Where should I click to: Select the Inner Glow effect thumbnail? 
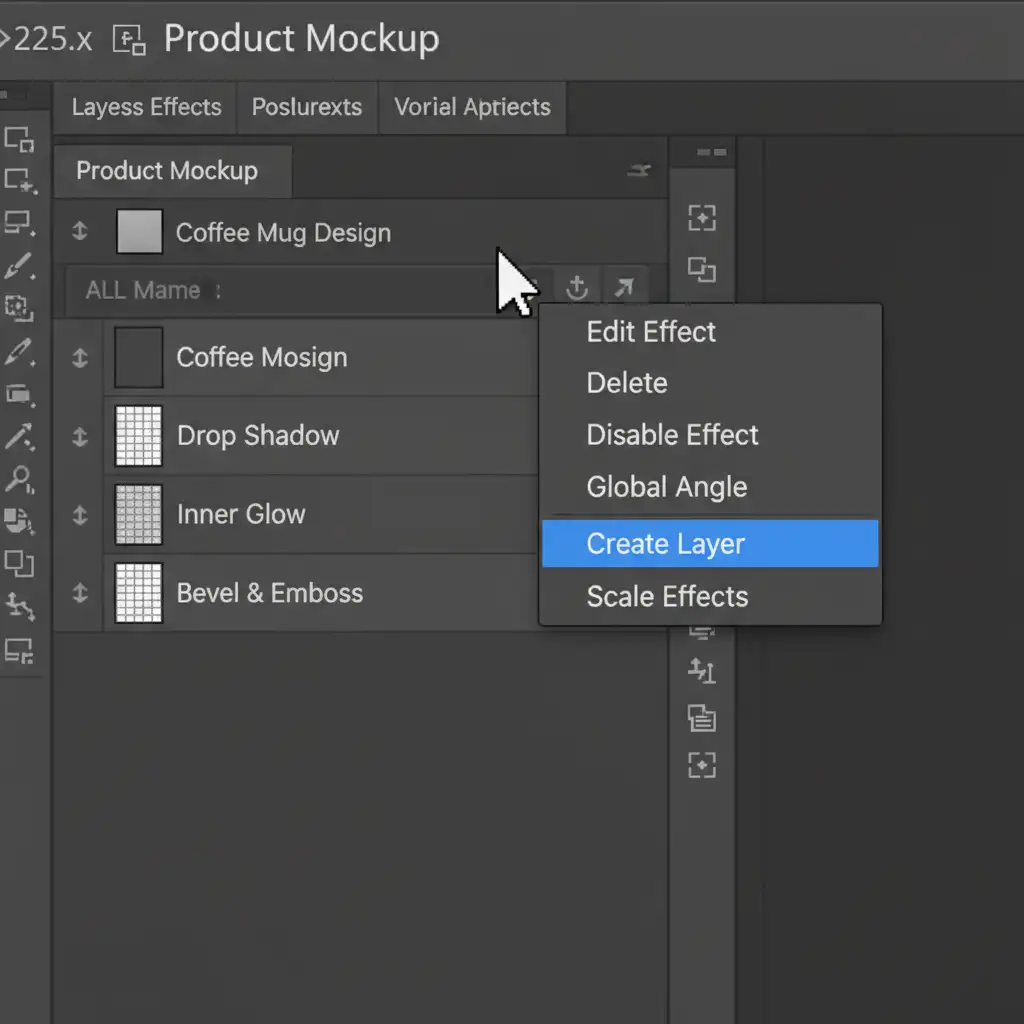pyautogui.click(x=139, y=514)
